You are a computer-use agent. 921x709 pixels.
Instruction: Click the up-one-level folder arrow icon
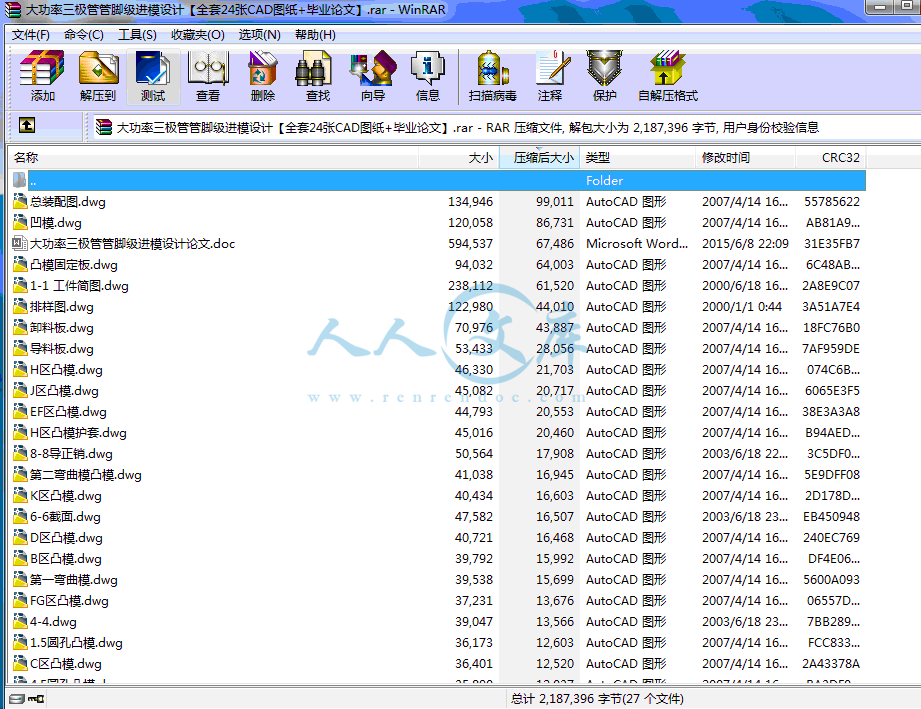[26, 125]
